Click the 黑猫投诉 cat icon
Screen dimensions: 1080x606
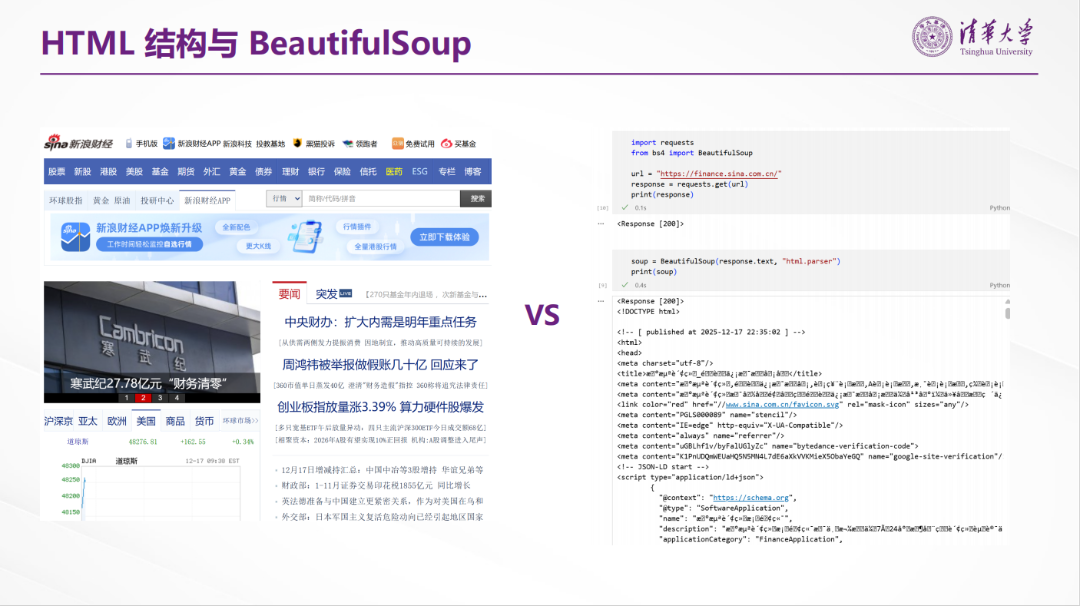point(298,143)
